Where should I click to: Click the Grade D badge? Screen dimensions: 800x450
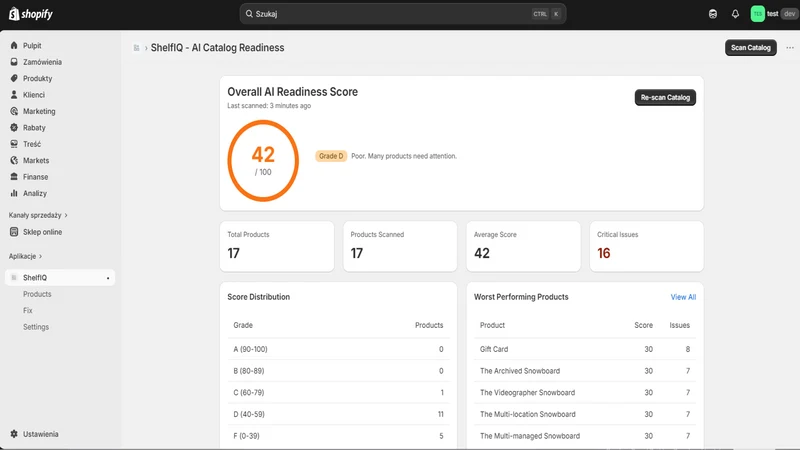tap(331, 156)
